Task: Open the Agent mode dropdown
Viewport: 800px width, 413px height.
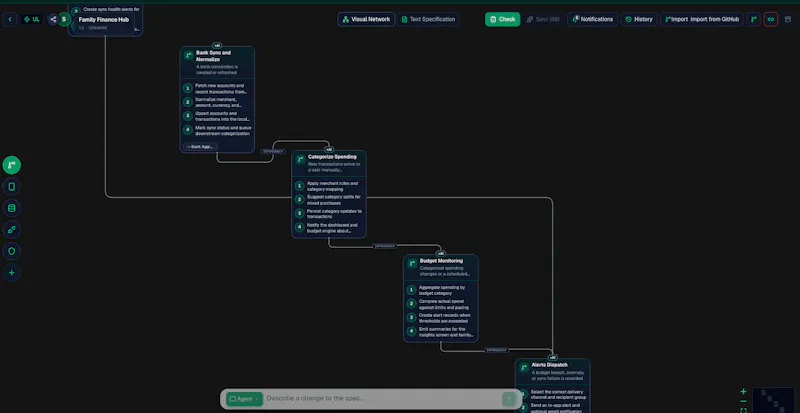Action: [x=244, y=399]
